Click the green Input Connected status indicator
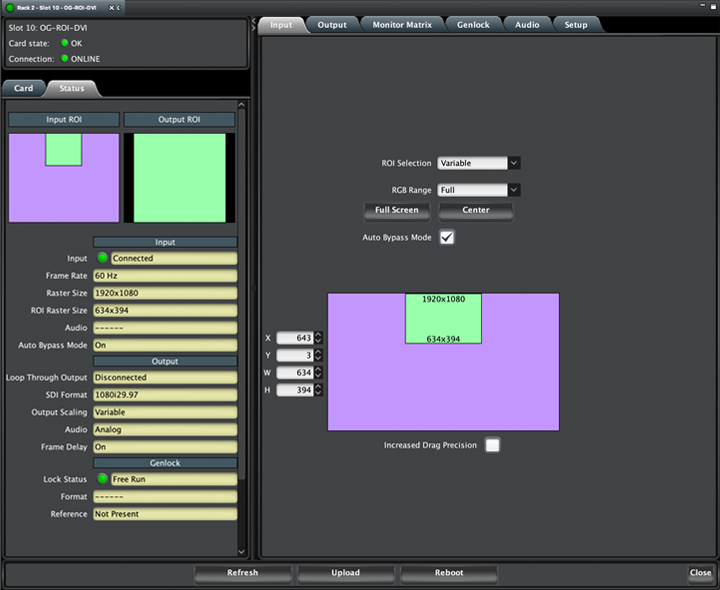 click(102, 258)
